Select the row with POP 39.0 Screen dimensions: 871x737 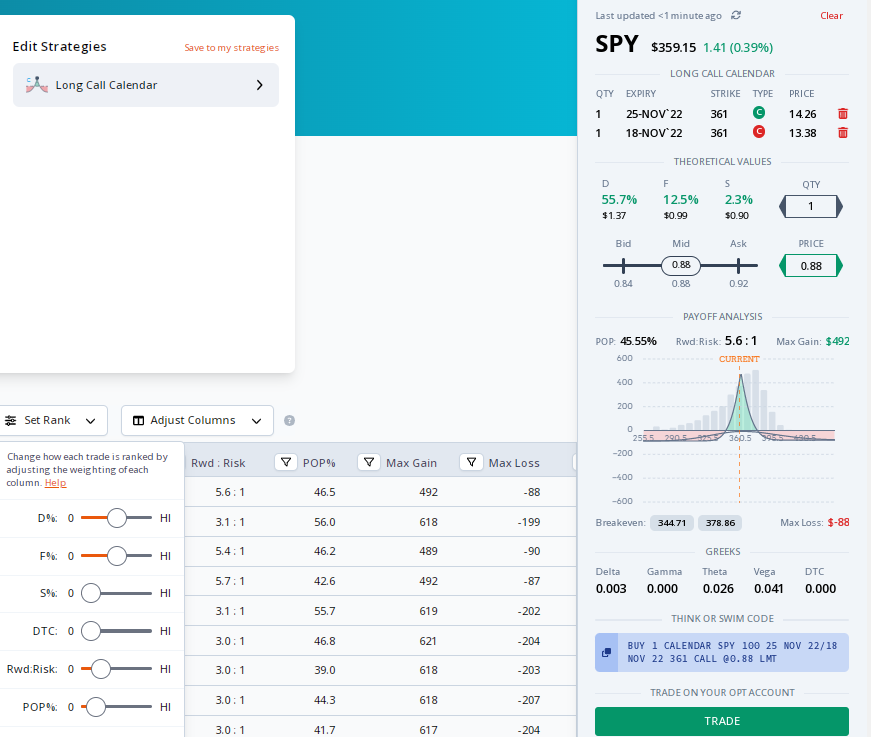pyautogui.click(x=381, y=670)
